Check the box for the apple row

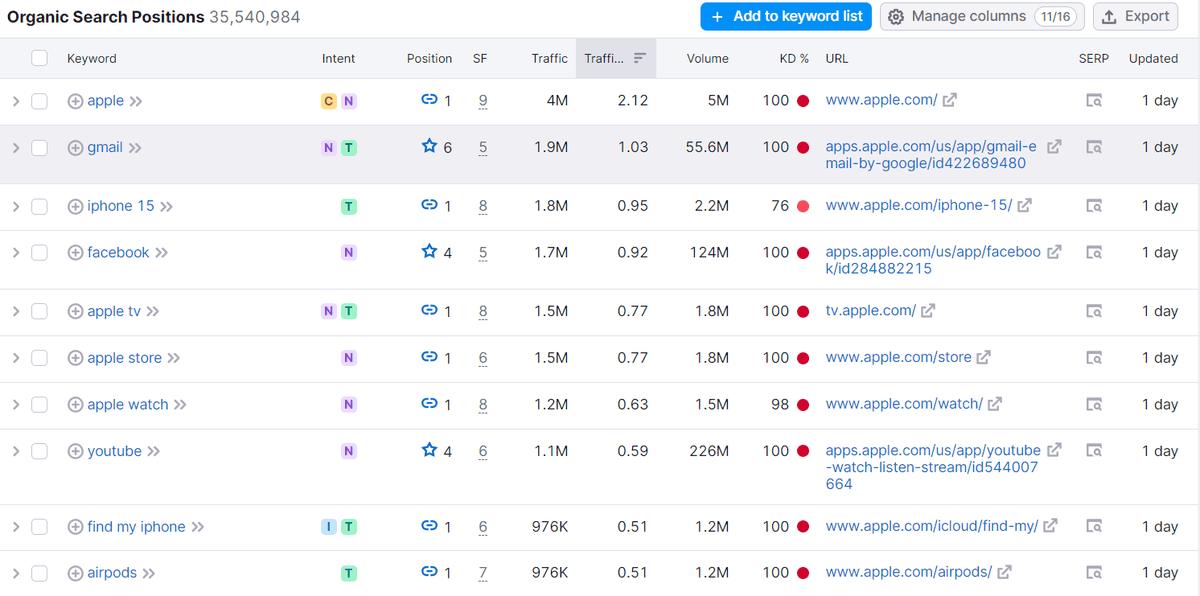point(39,101)
